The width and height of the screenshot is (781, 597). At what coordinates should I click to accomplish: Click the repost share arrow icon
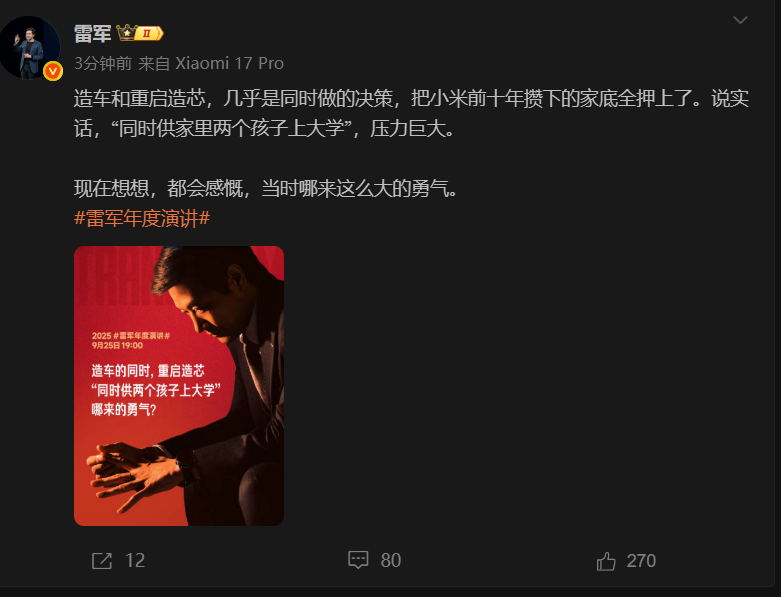(x=102, y=561)
